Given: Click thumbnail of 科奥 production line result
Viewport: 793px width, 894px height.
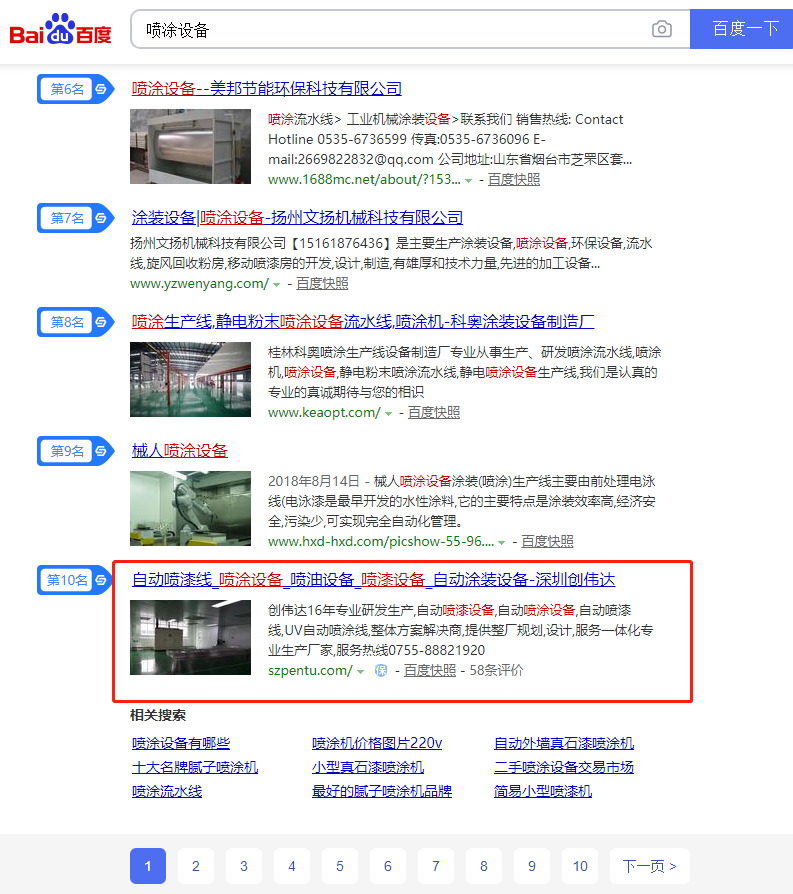Looking at the screenshot, I should tap(190, 379).
